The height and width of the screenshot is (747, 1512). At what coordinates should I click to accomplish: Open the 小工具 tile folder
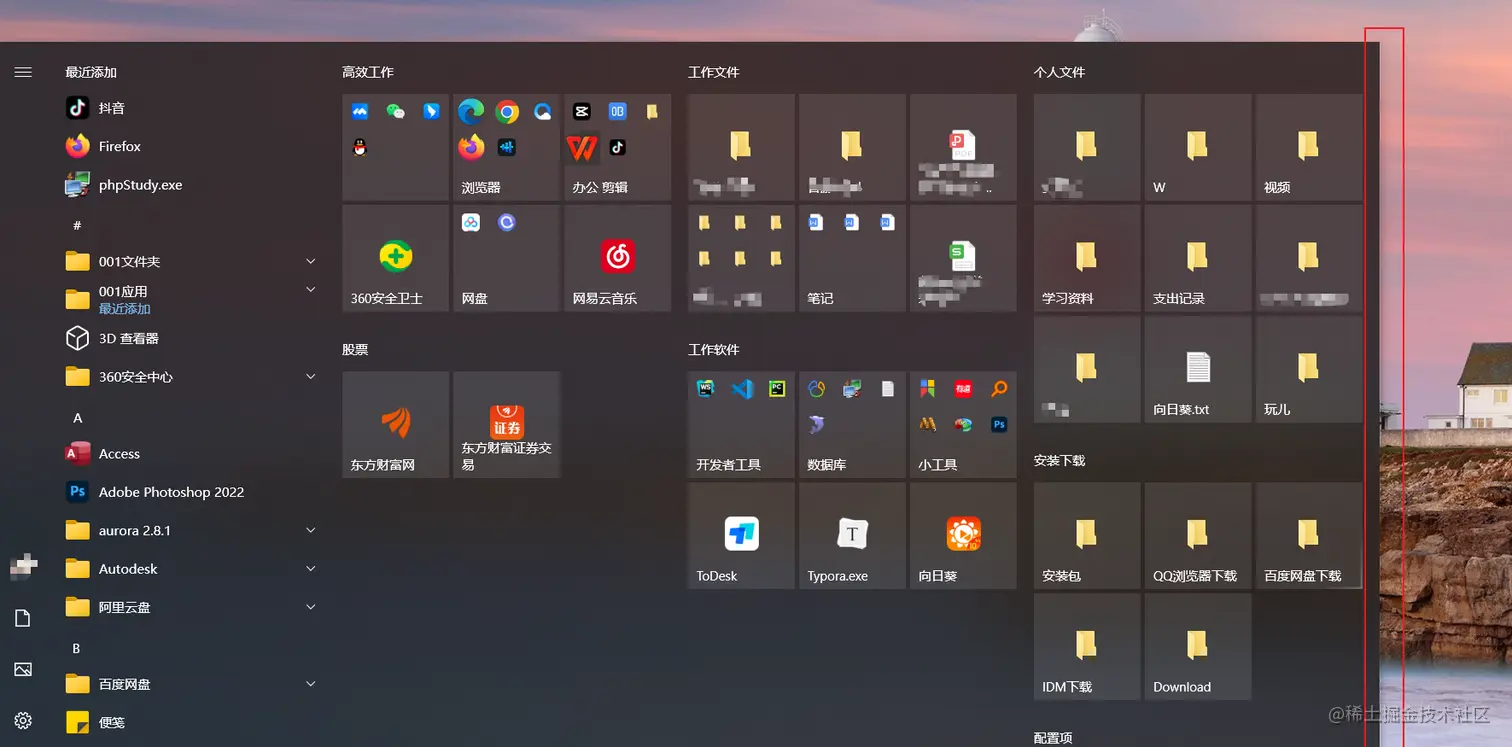[964, 425]
